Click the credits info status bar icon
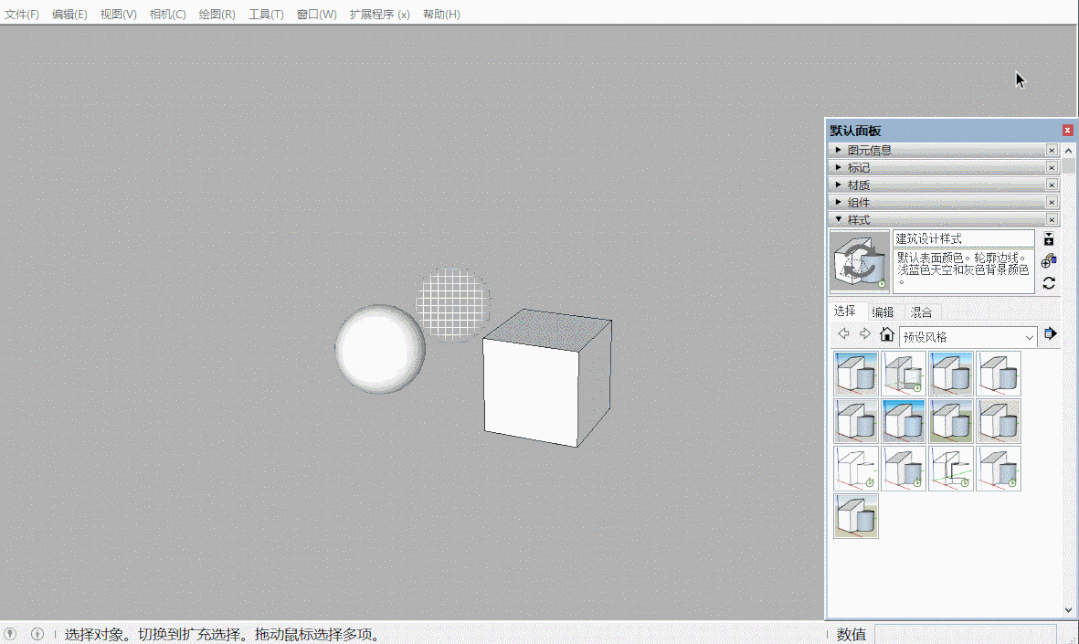Screen dimensions: 1079x644 point(37,634)
